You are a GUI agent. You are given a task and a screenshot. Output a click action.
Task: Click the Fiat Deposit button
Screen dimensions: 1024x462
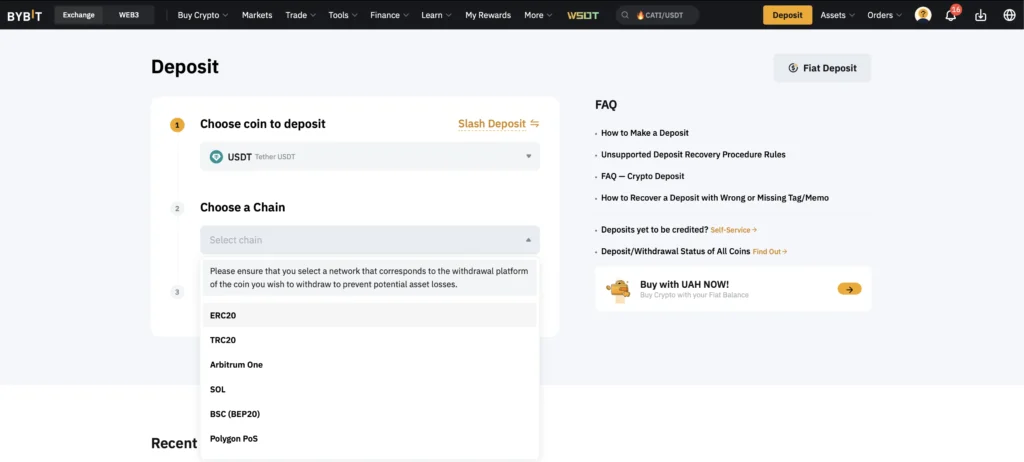[x=822, y=68]
